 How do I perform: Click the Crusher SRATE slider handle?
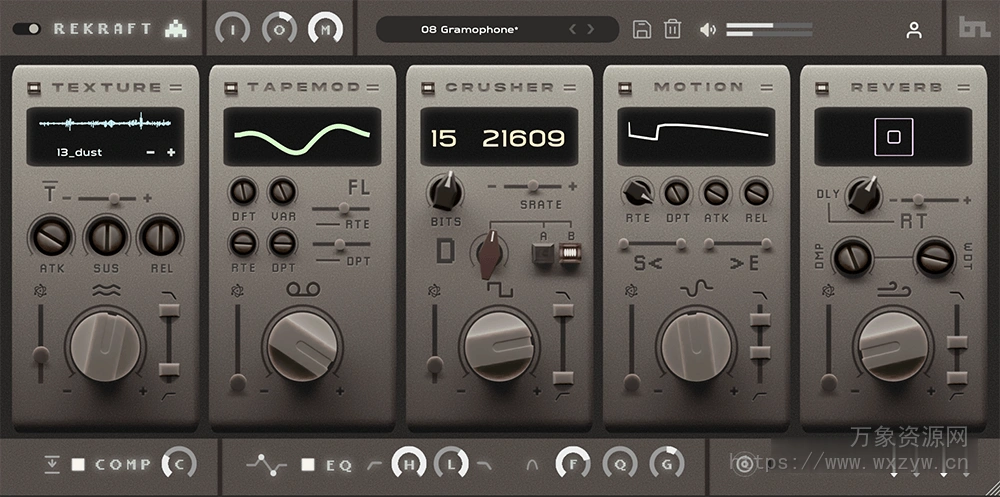(531, 186)
